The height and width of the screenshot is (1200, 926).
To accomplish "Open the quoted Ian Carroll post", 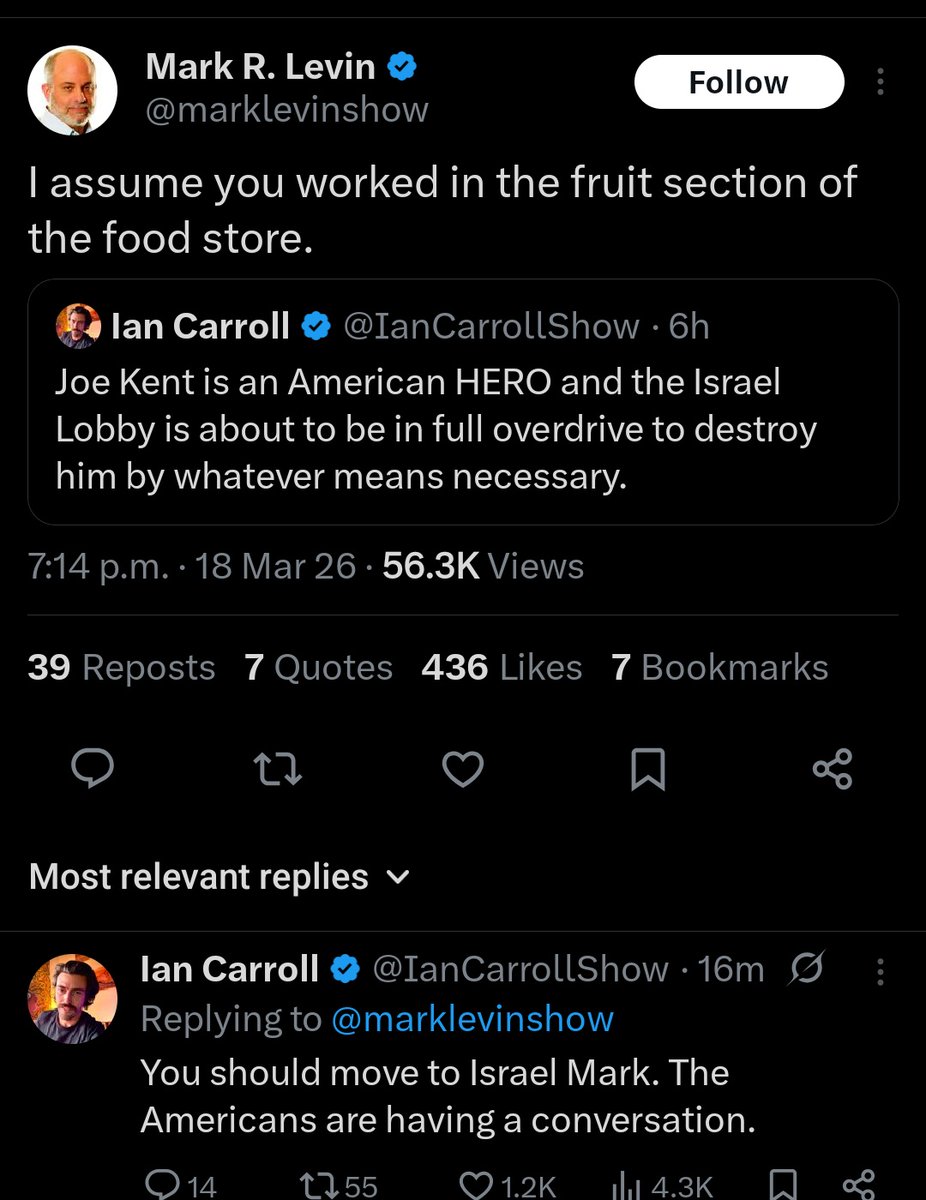I will 463,402.
